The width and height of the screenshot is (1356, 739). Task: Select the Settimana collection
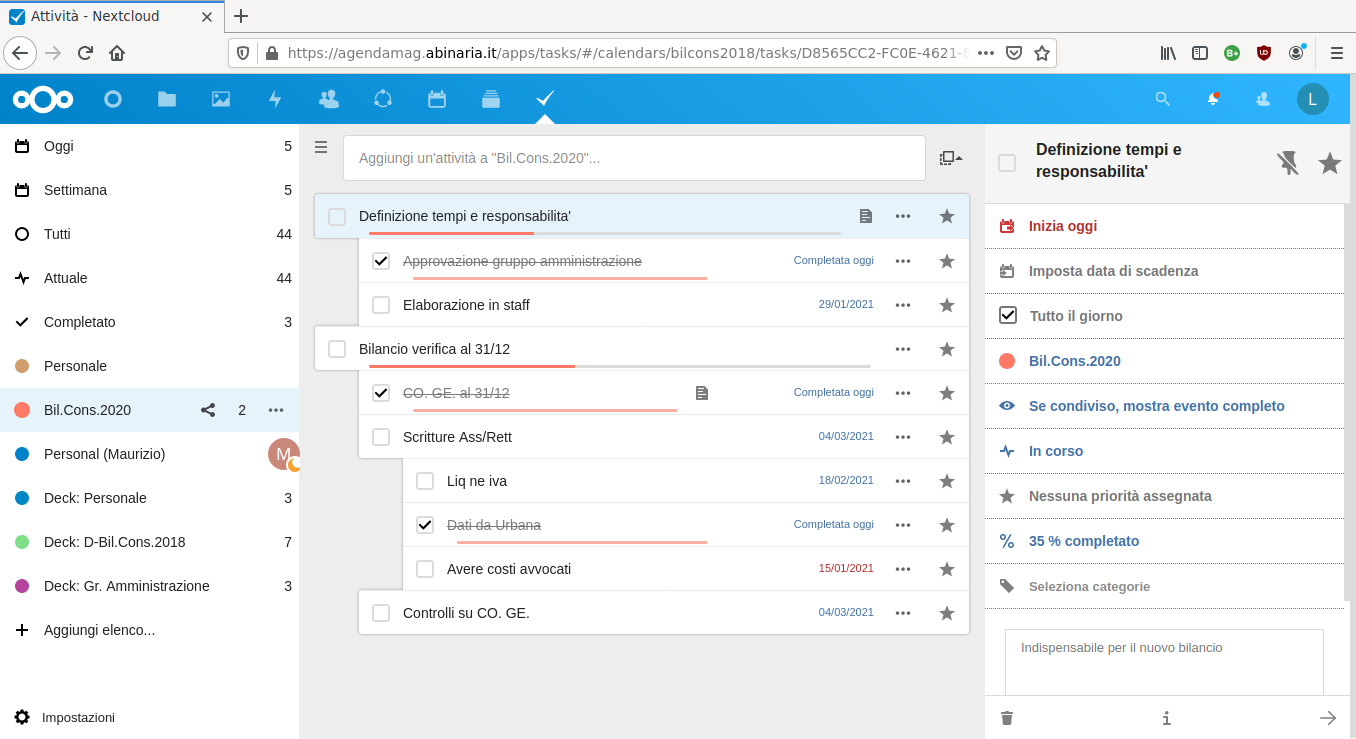coord(150,190)
